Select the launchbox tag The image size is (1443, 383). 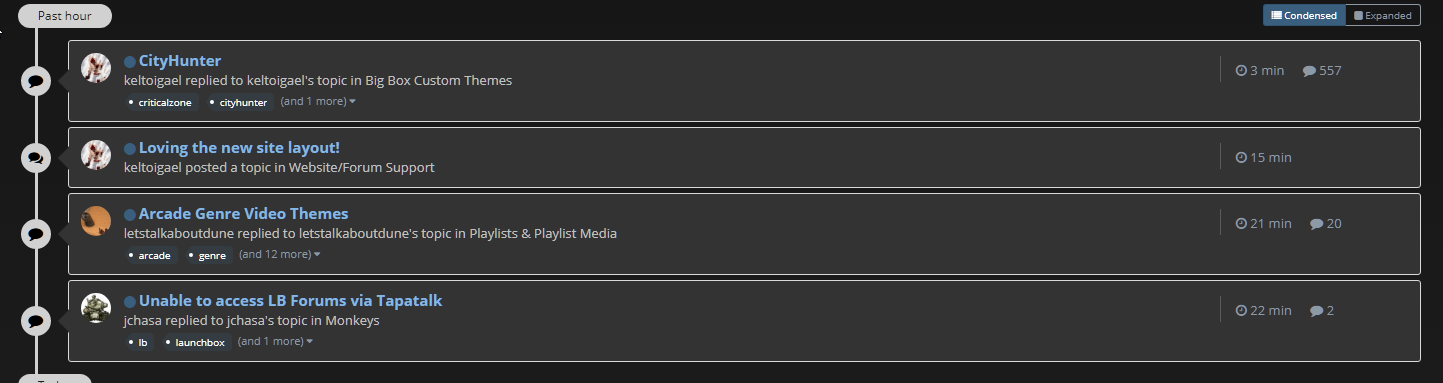(195, 342)
